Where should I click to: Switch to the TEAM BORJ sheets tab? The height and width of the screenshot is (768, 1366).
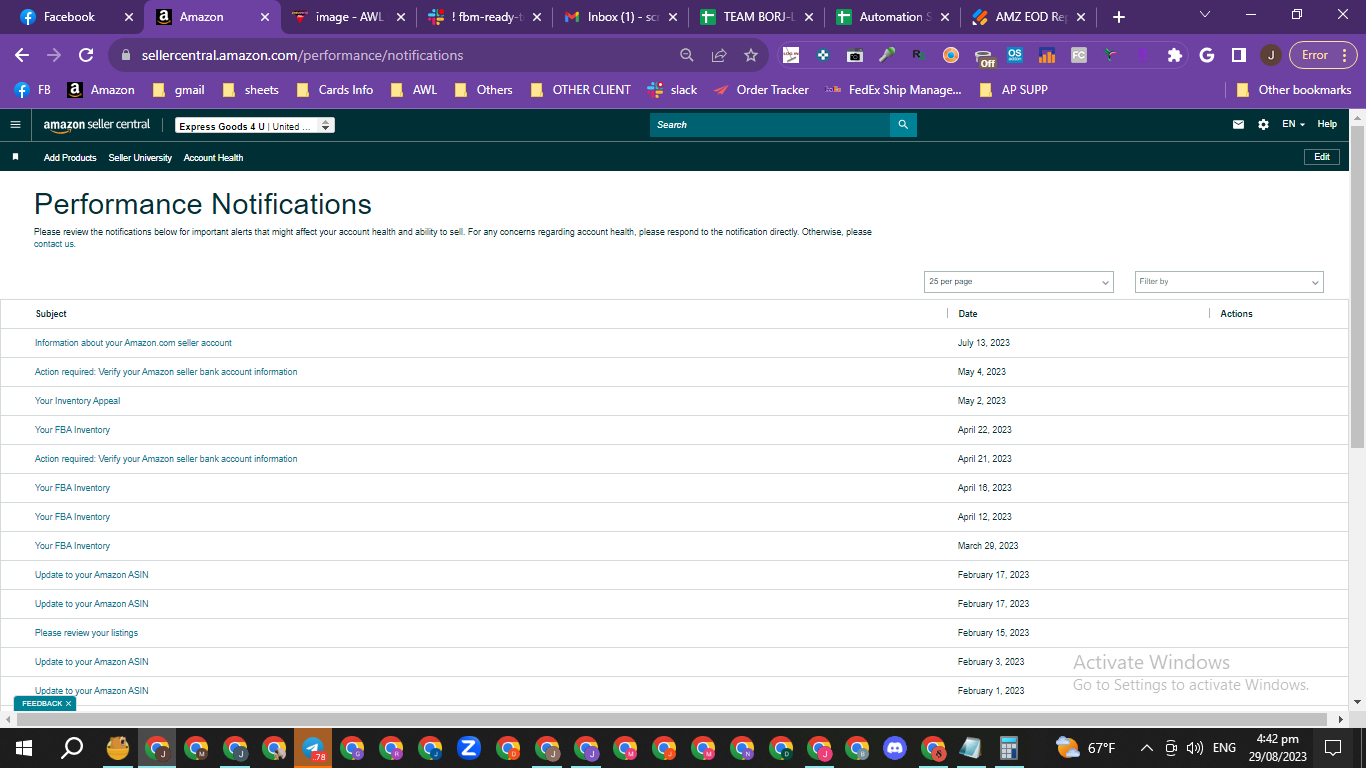click(756, 17)
